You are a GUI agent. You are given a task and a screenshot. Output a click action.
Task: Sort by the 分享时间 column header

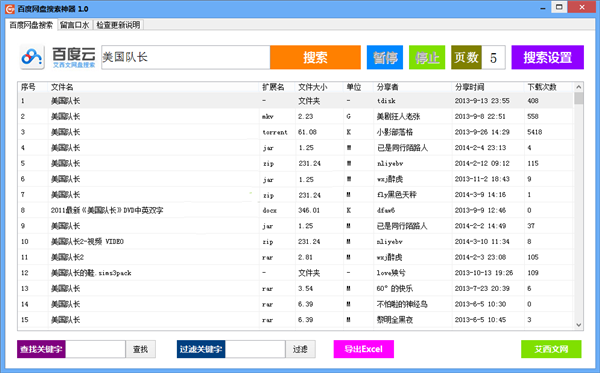pos(488,87)
